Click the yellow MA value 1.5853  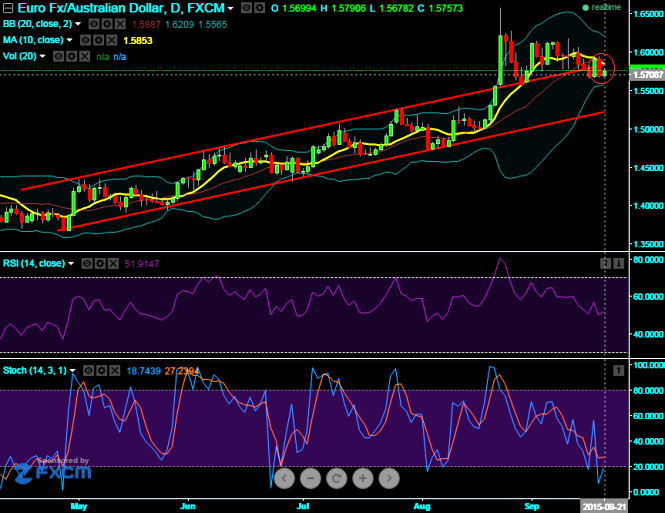coord(137,41)
